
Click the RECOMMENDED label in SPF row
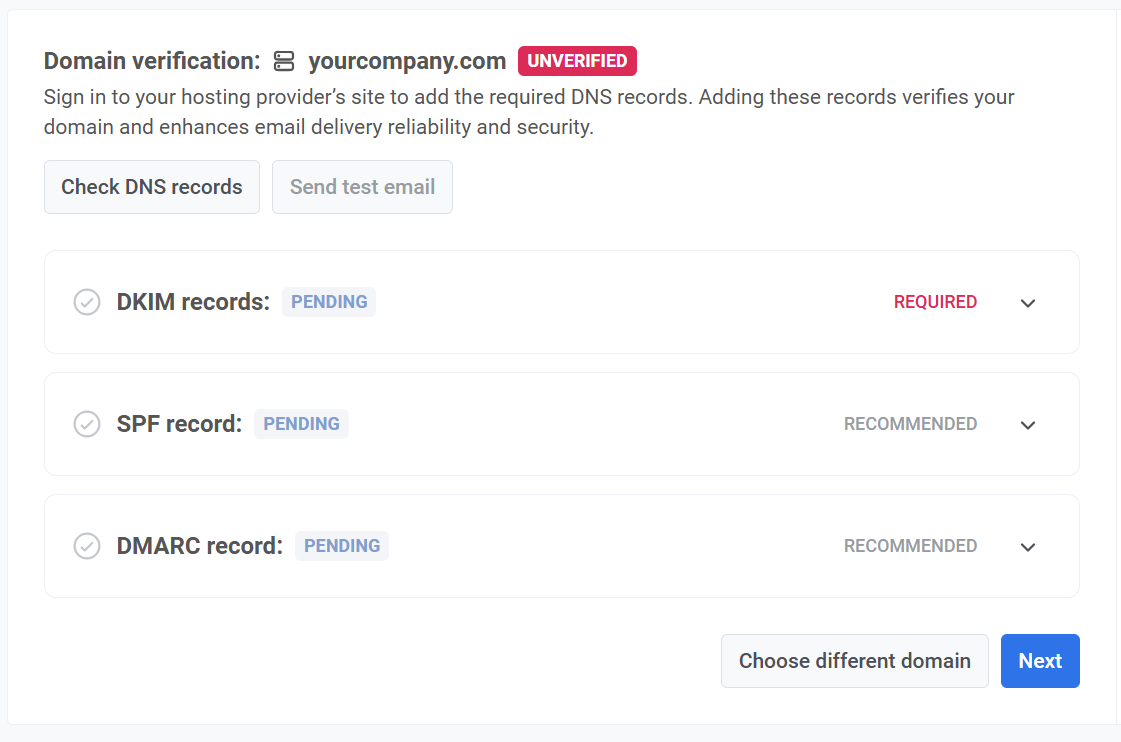(x=910, y=424)
